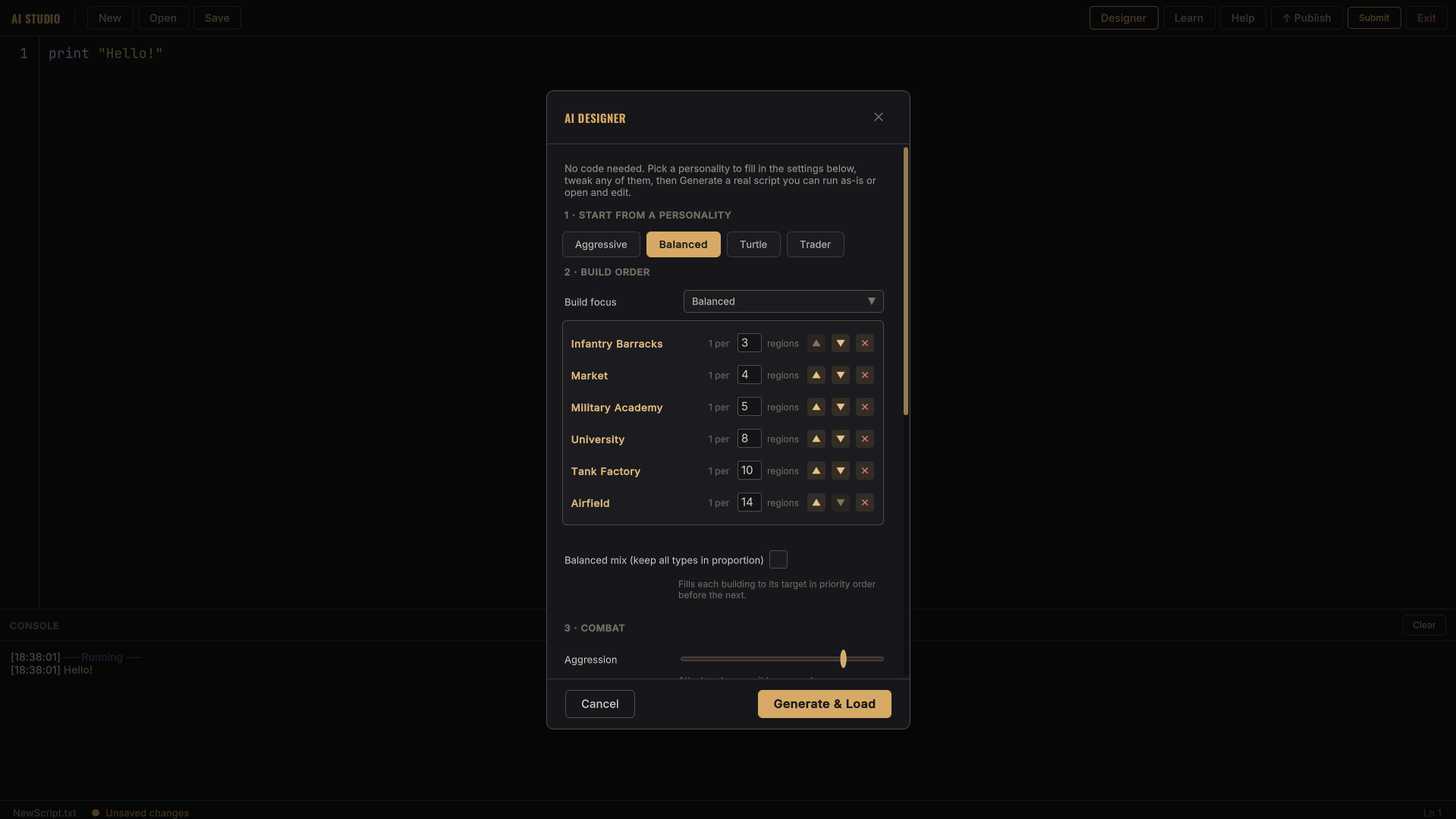Select the Aggressive personality
The height and width of the screenshot is (819, 1456).
click(601, 244)
